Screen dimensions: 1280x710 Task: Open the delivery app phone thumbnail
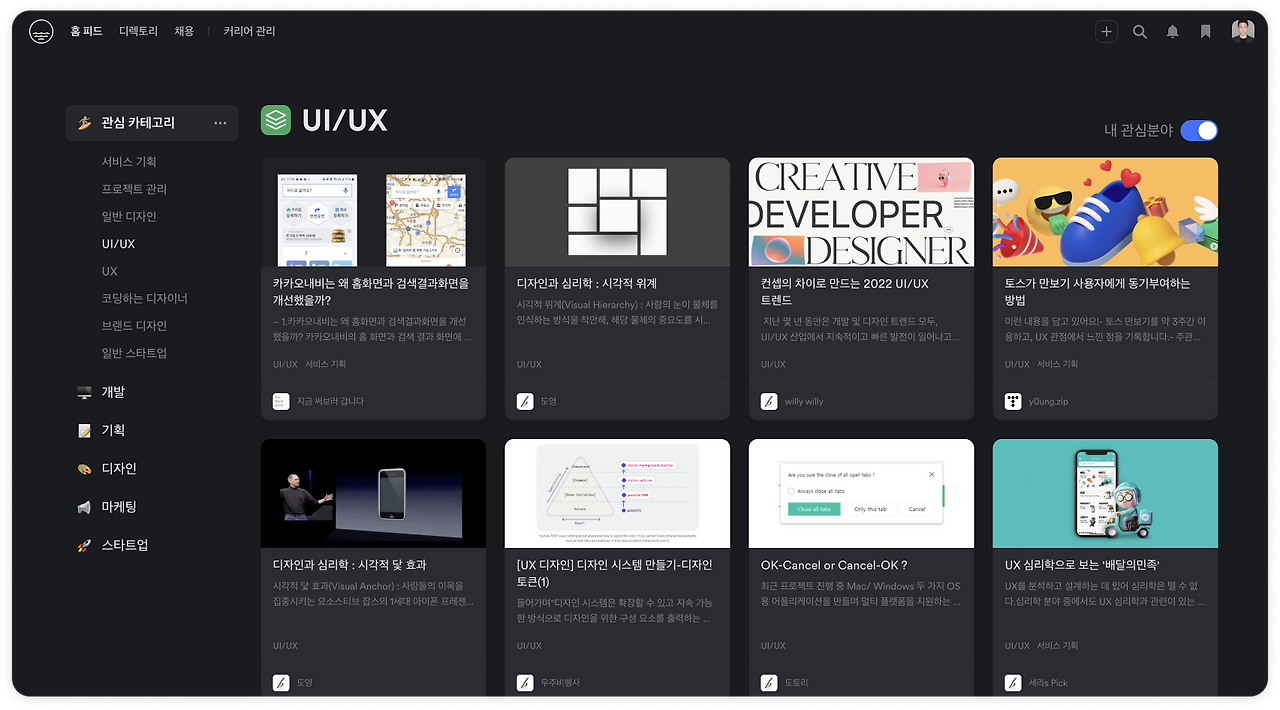(1105, 494)
